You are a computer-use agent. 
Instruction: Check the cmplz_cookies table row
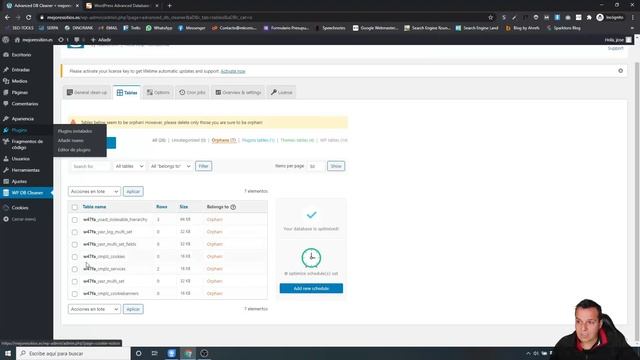tap(75, 257)
